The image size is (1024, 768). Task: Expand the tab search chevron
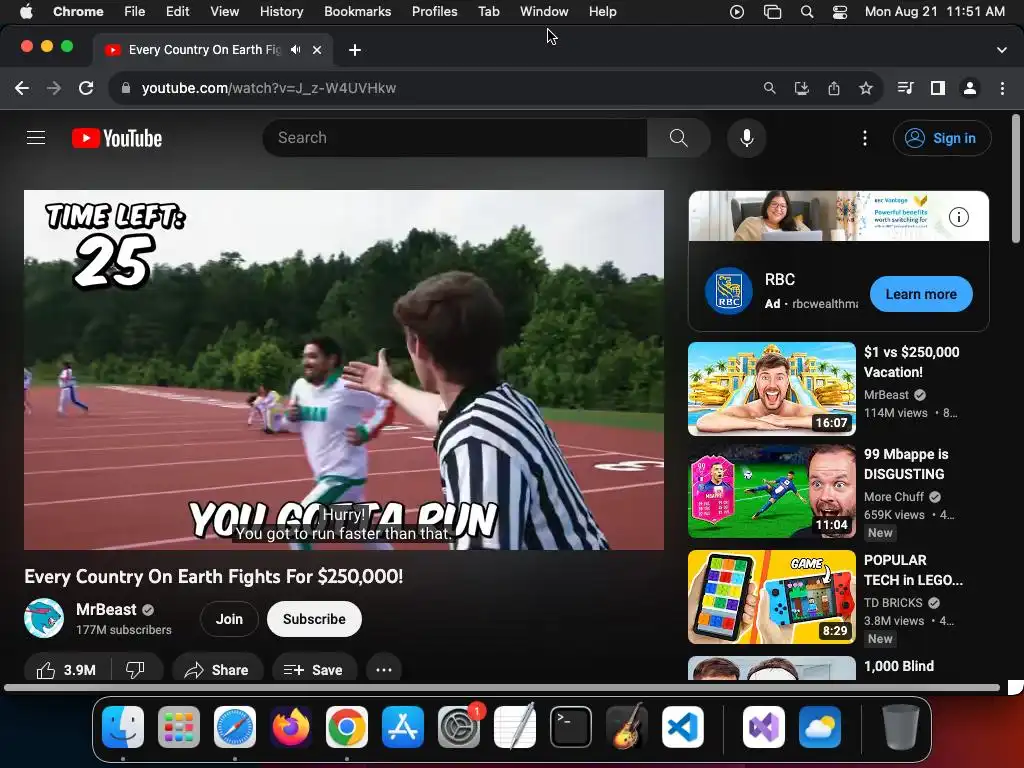[1001, 50]
